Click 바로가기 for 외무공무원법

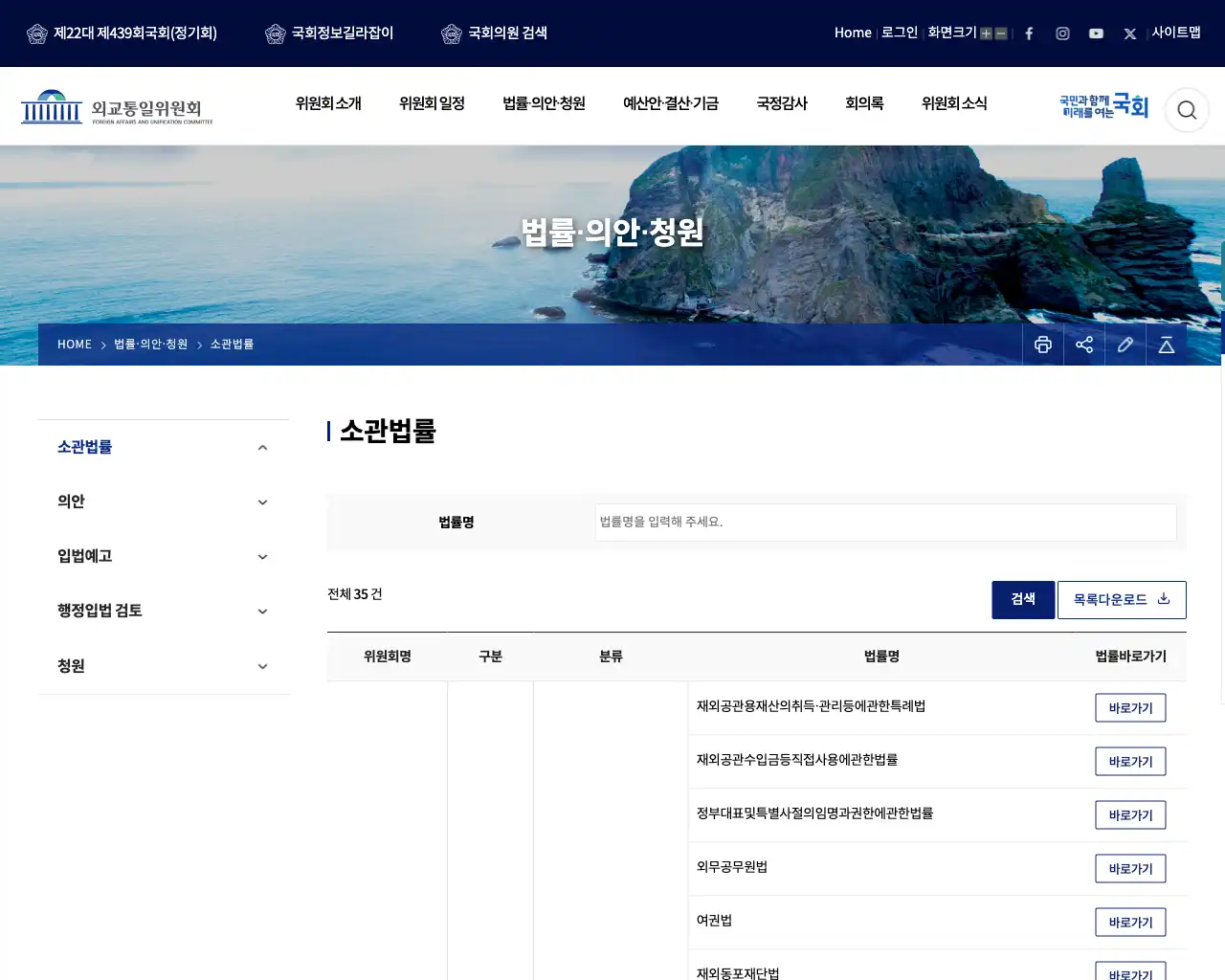(1130, 869)
